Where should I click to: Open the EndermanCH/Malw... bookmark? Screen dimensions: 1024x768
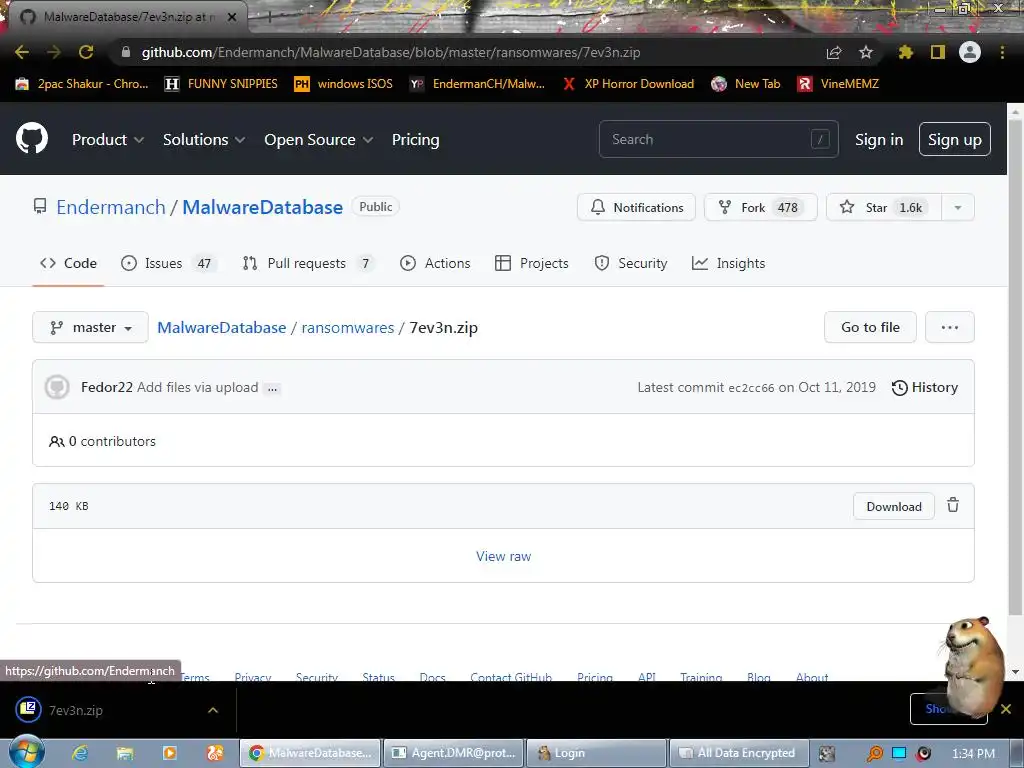(x=477, y=84)
